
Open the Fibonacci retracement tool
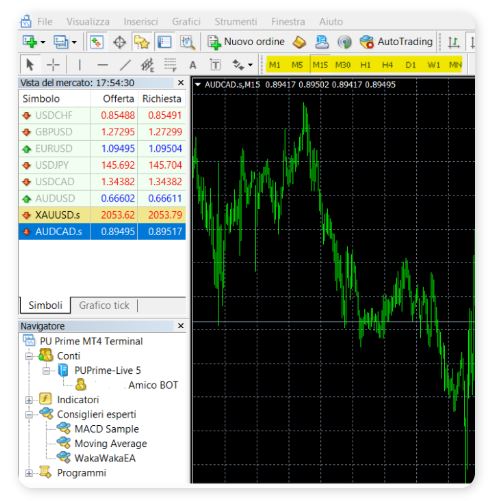coord(170,65)
